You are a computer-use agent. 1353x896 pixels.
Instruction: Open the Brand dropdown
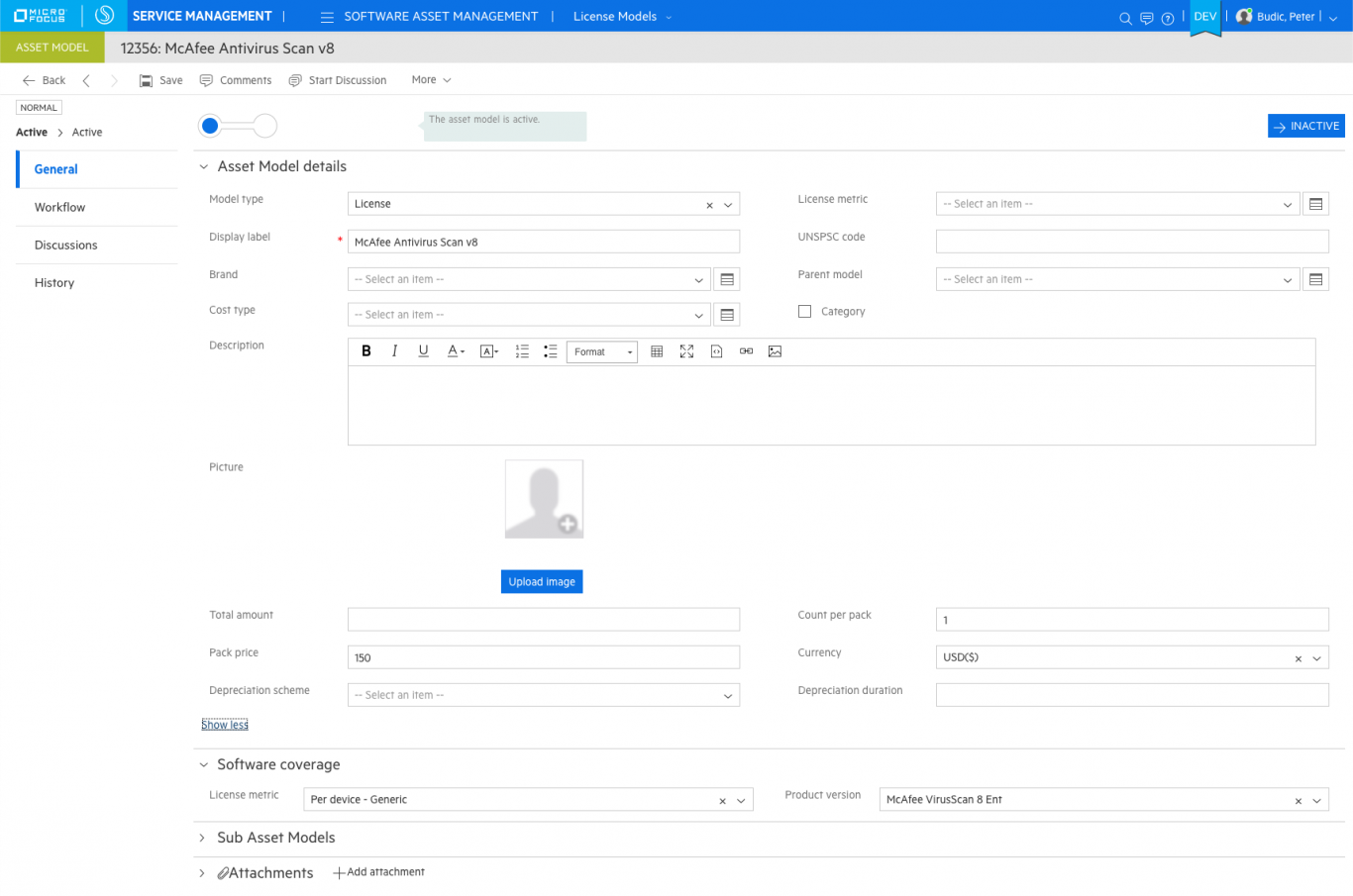pos(698,280)
